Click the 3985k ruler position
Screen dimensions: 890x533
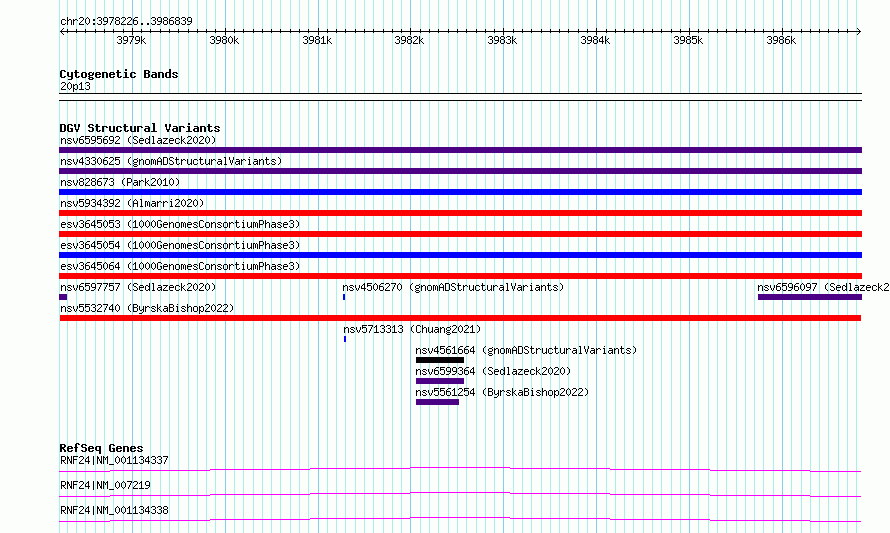[688, 40]
